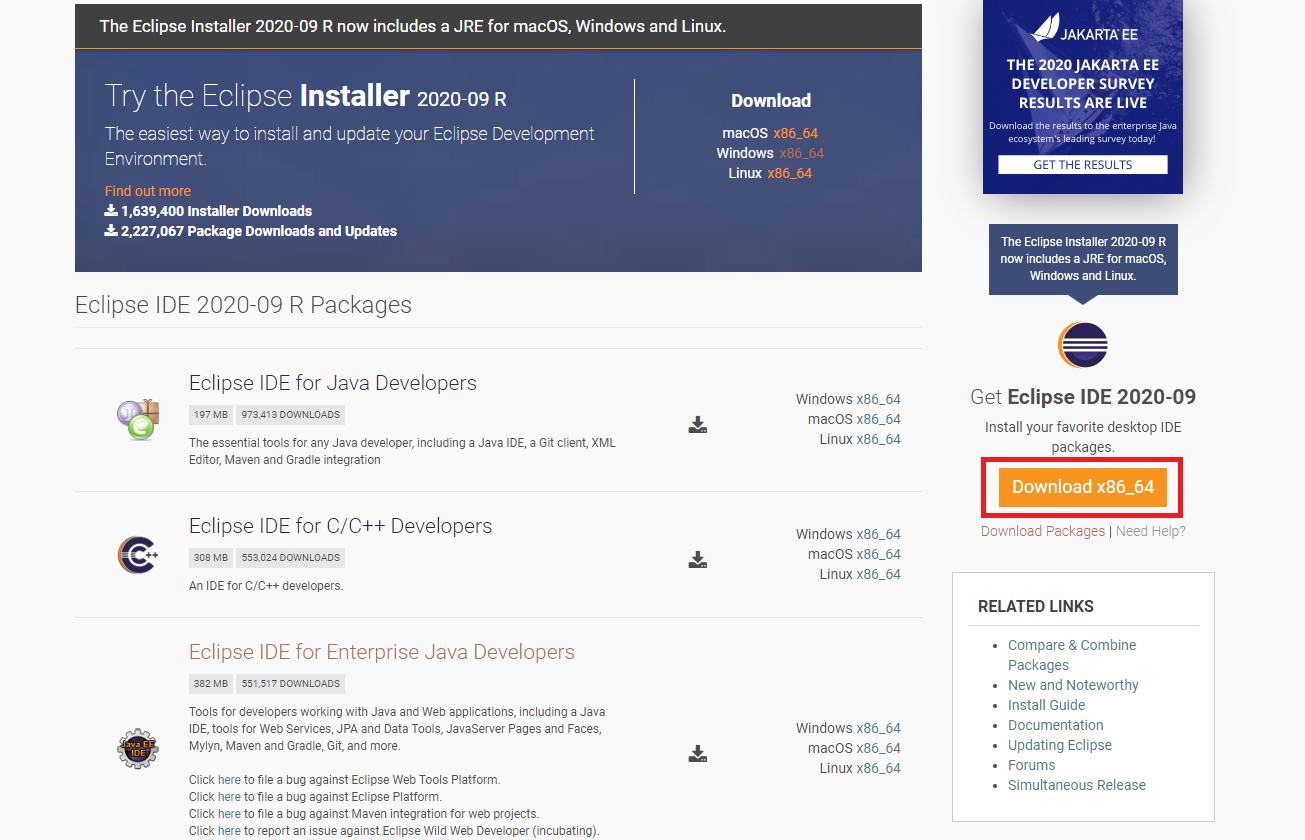Open the Need Help? link
Viewport: 1305px width, 840px height.
tap(1151, 531)
